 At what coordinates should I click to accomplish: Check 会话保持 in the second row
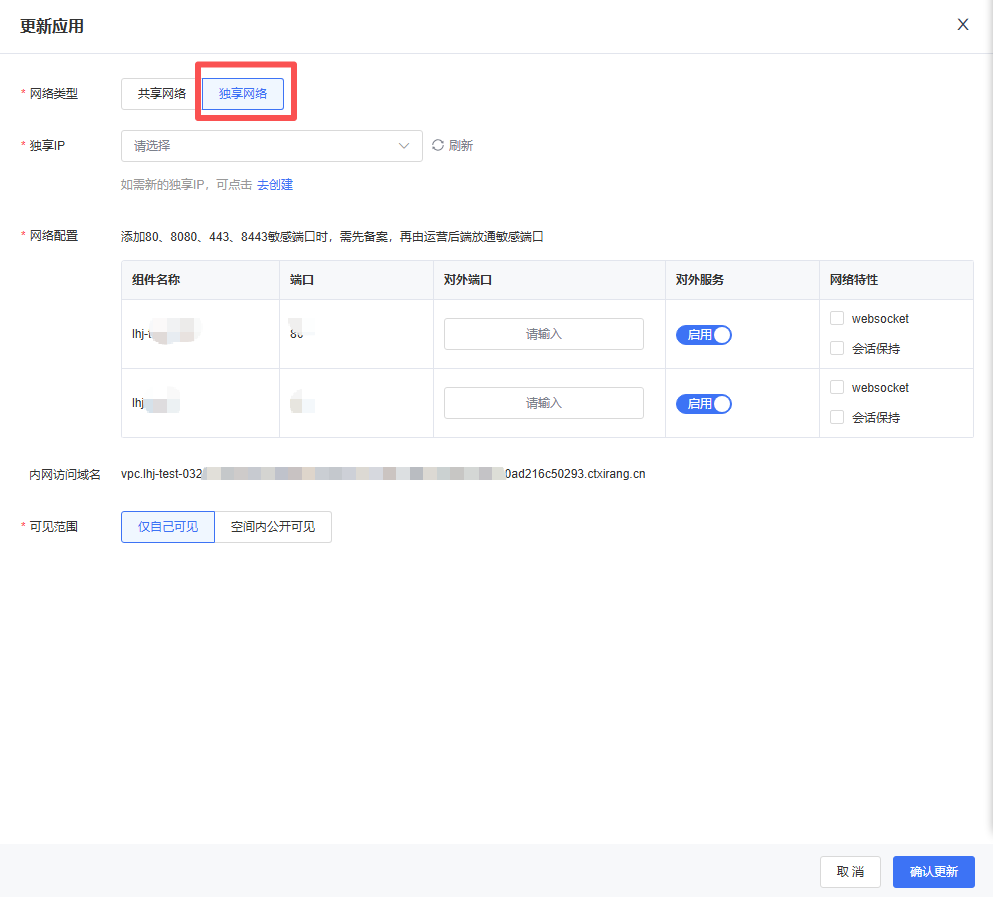837,417
